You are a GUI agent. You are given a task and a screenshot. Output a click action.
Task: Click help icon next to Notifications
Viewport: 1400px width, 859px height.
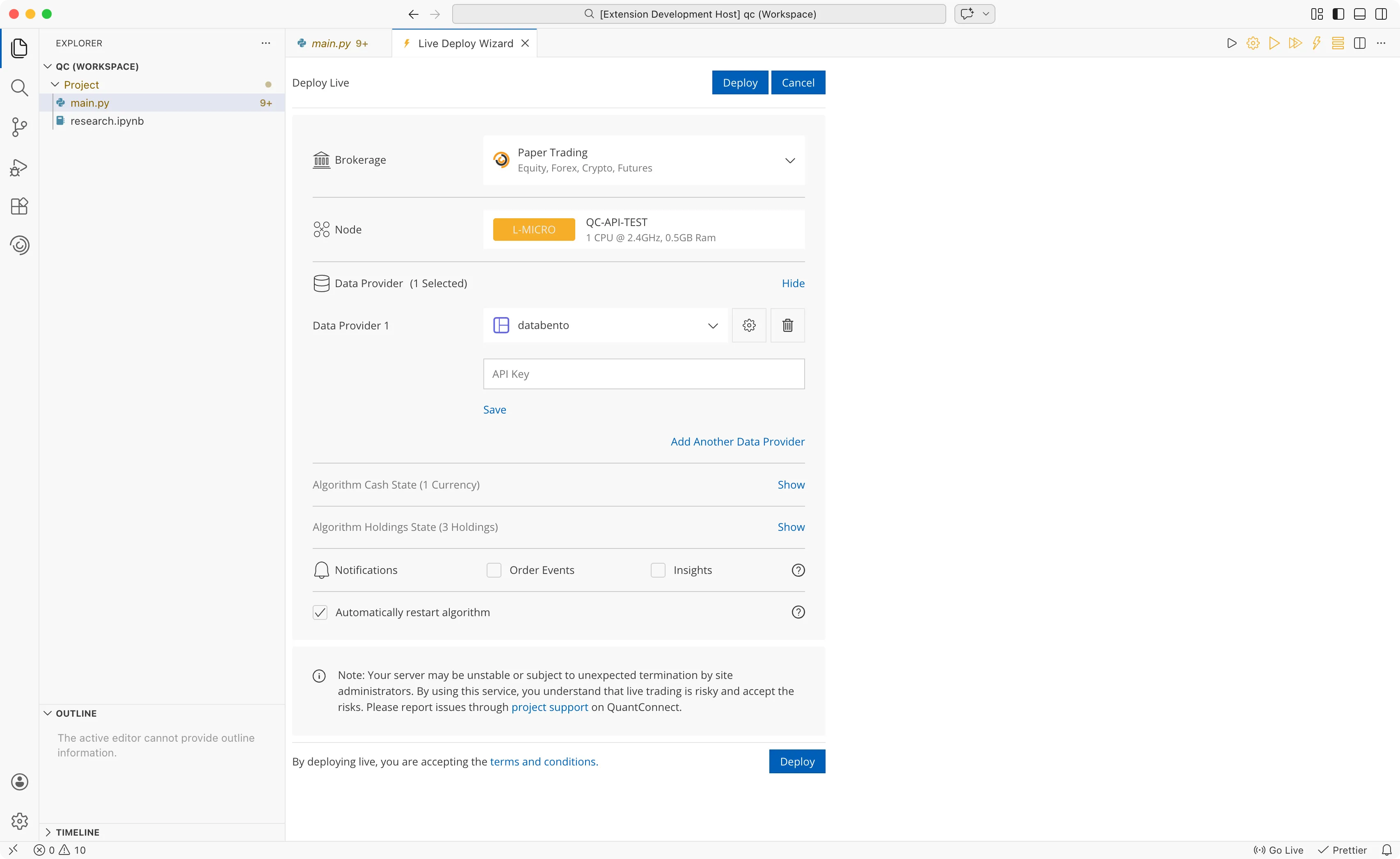click(x=798, y=570)
